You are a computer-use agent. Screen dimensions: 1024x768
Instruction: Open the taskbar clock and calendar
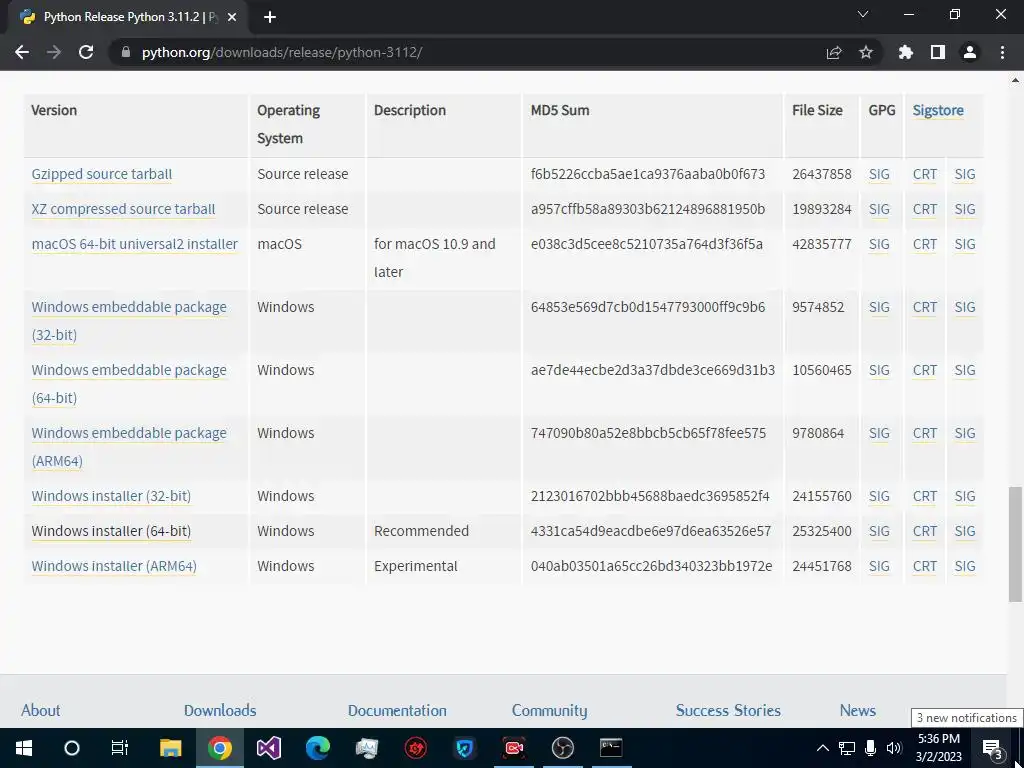point(939,748)
